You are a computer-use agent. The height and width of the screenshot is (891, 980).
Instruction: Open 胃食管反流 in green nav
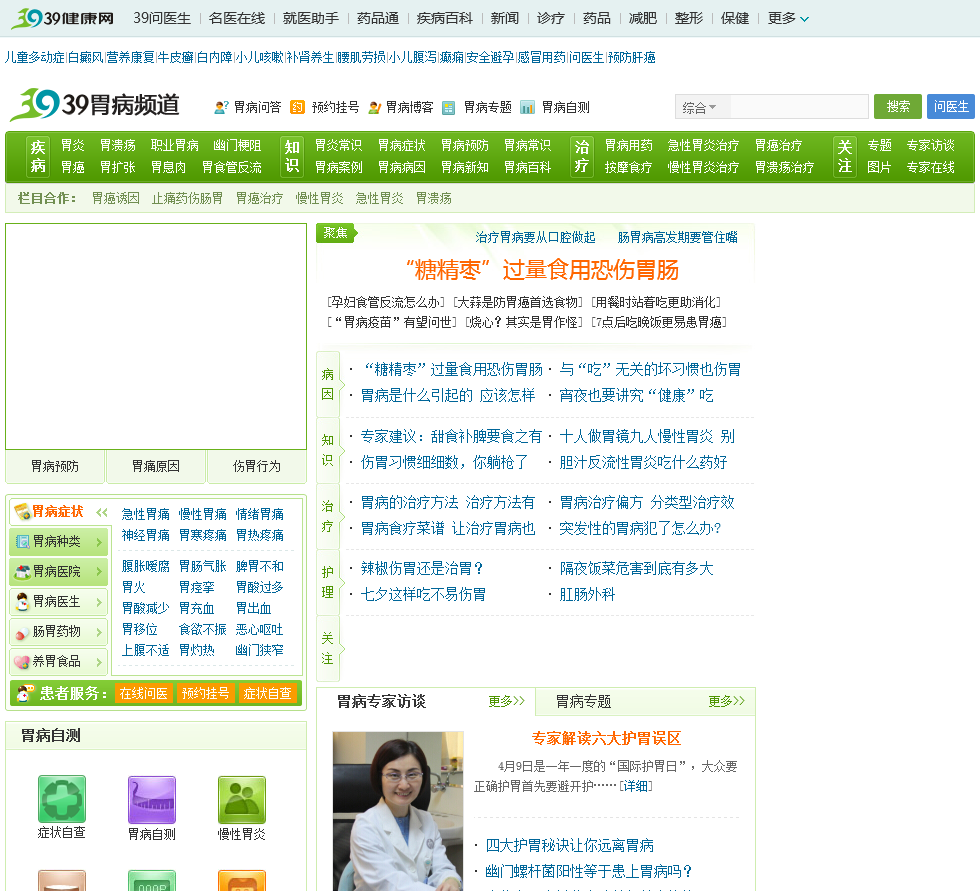coord(232,167)
